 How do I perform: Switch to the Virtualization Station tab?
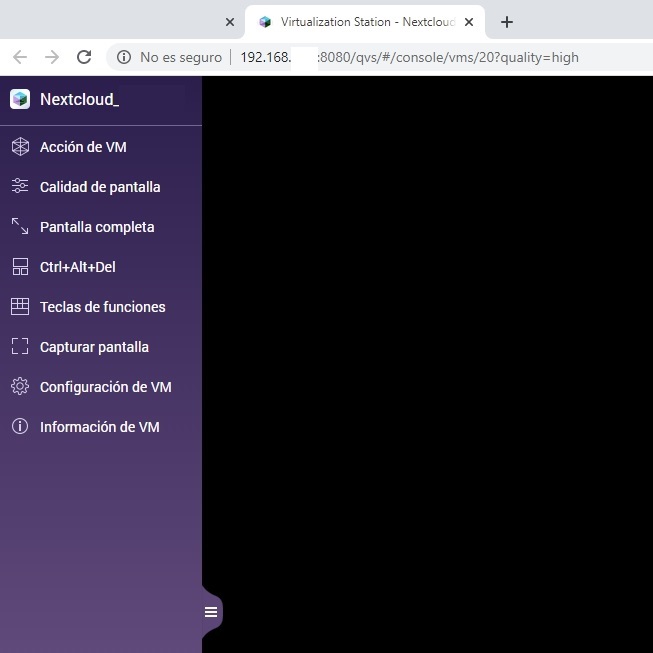360,22
